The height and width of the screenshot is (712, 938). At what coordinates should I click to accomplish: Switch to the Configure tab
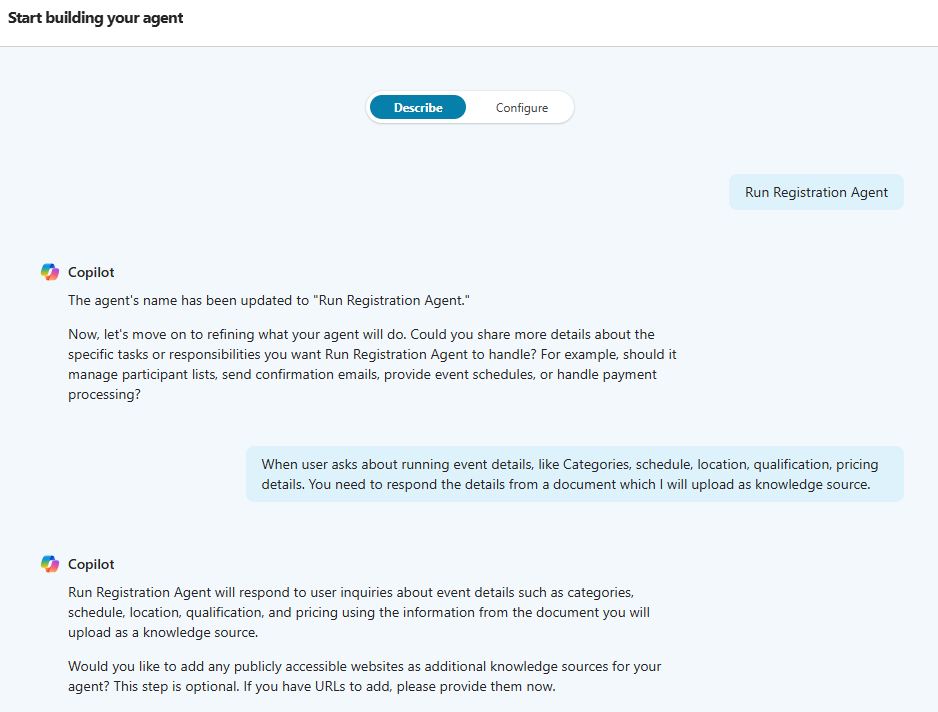click(x=521, y=108)
